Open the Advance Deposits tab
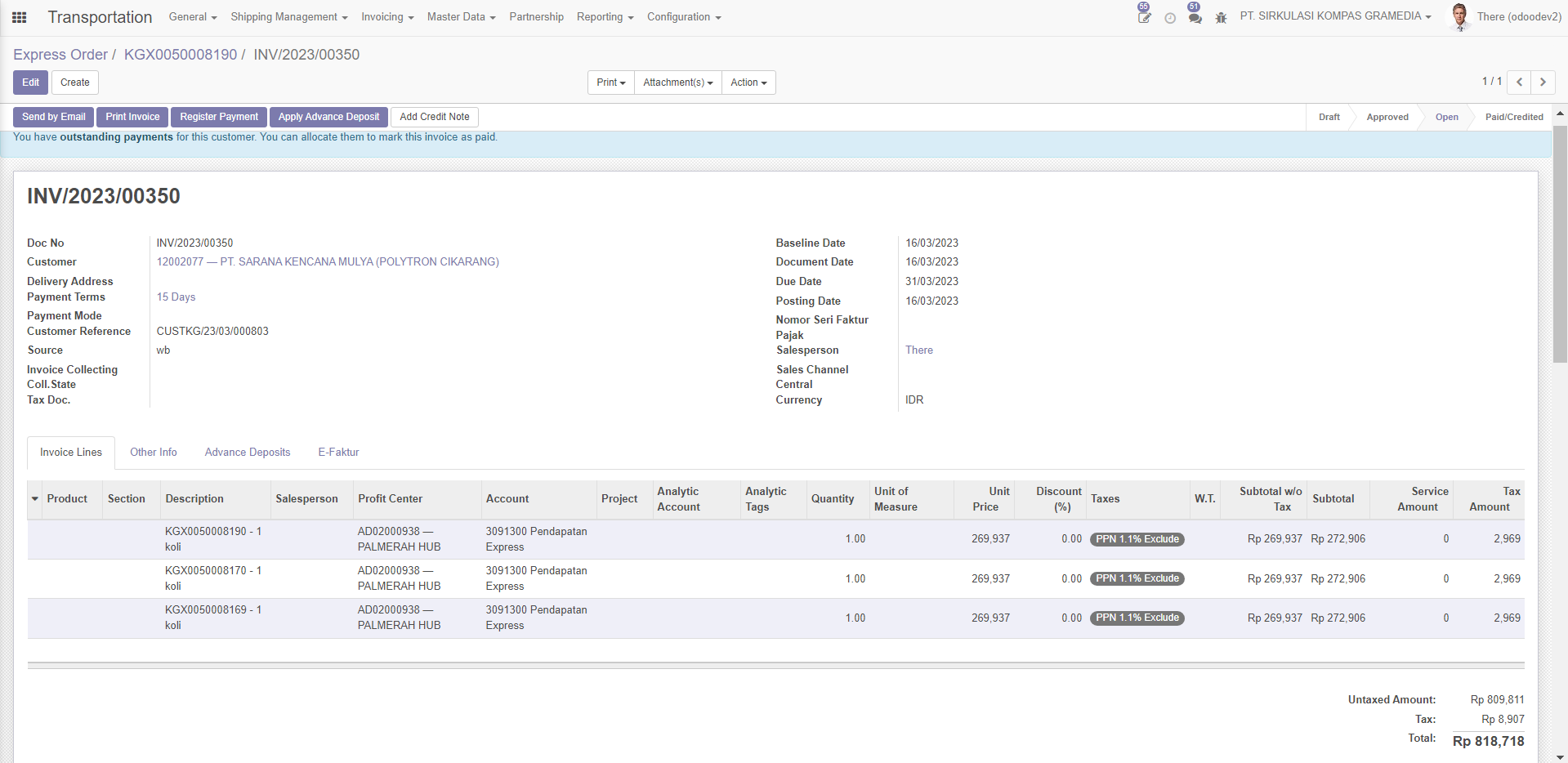Screen dimensions: 1568x763 click(x=248, y=453)
